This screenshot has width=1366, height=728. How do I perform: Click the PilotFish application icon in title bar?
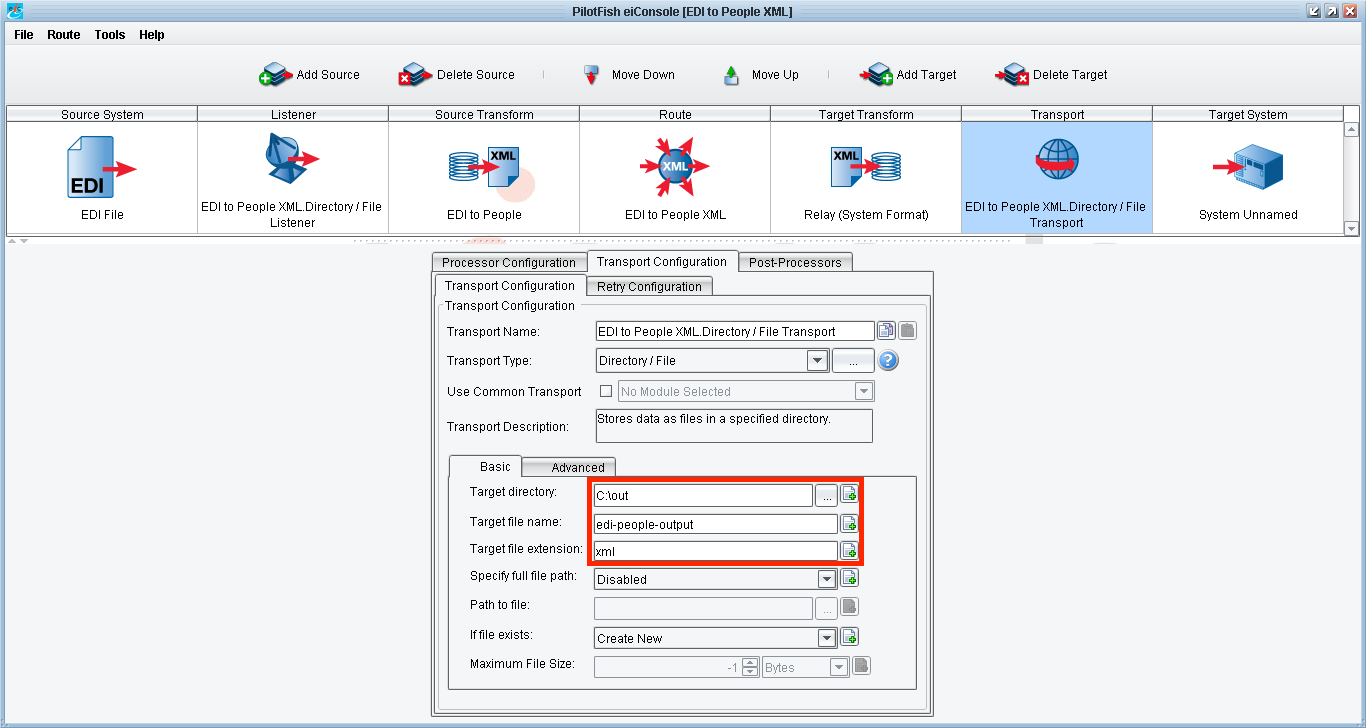tap(14, 11)
